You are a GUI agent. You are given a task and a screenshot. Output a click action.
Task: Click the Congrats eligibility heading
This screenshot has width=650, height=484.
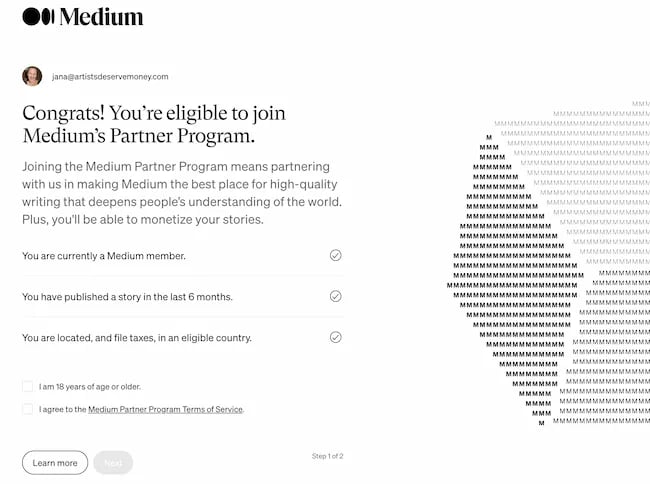click(139, 123)
